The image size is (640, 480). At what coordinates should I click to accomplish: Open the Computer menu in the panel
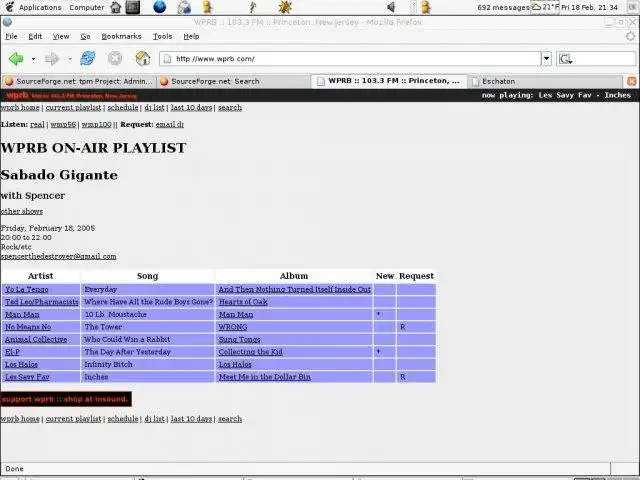click(87, 7)
